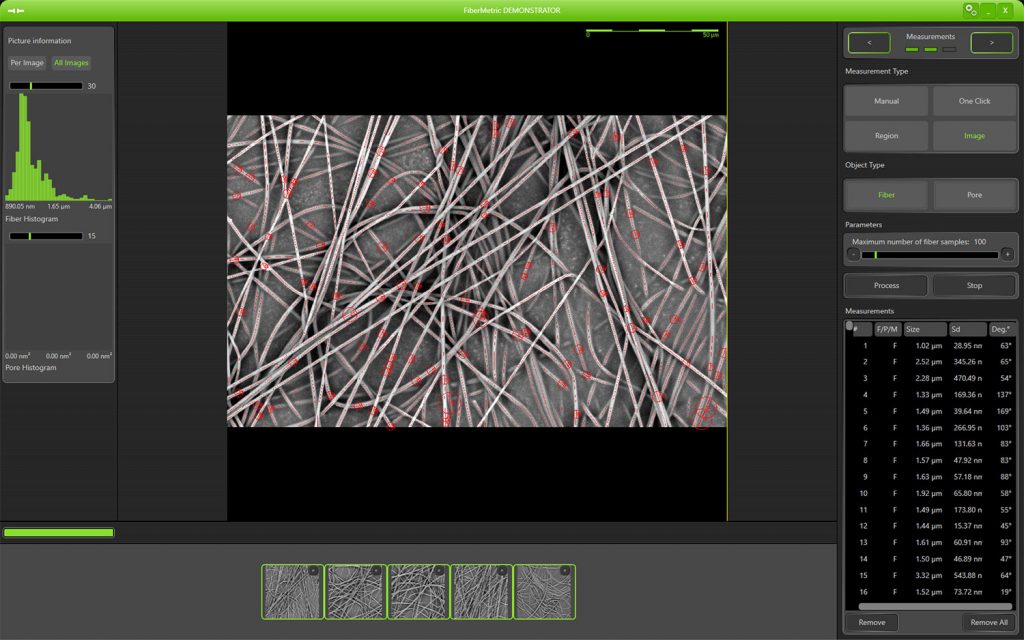
Task: Decrease fiber samples with the minus button
Action: (853, 254)
